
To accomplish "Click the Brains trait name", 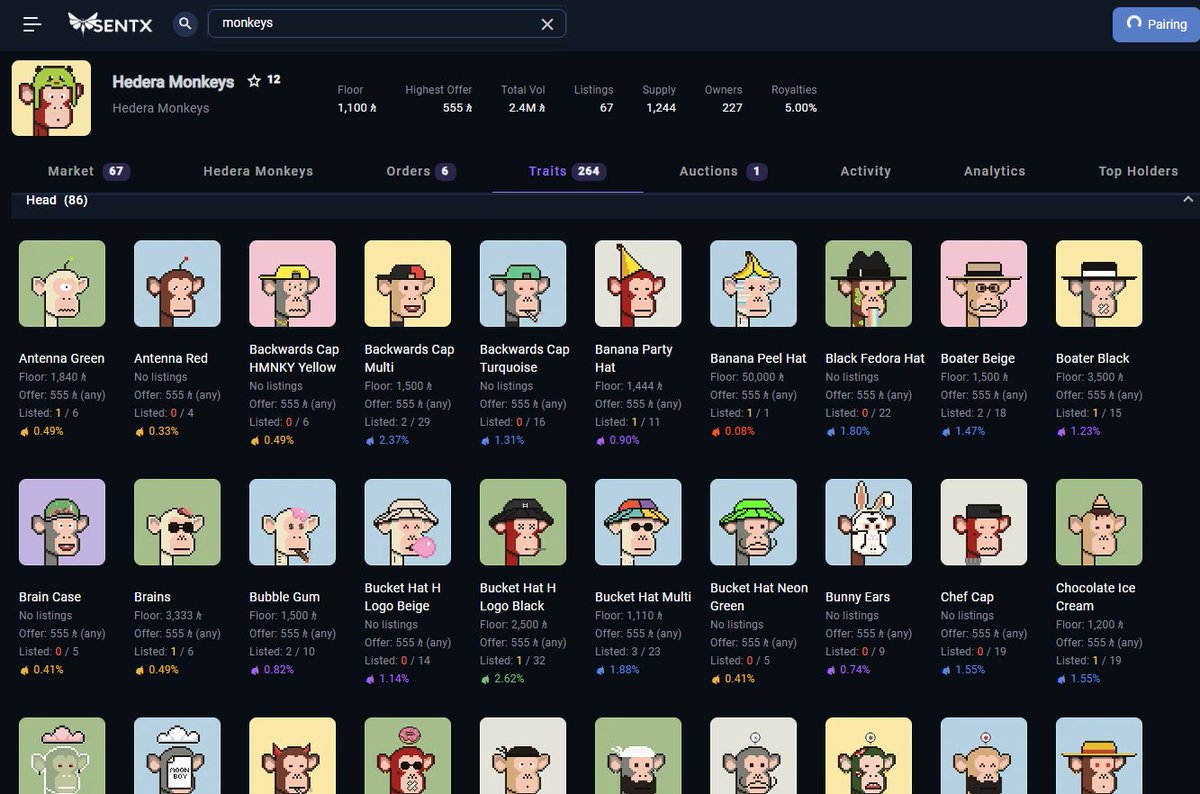I will coord(152,597).
